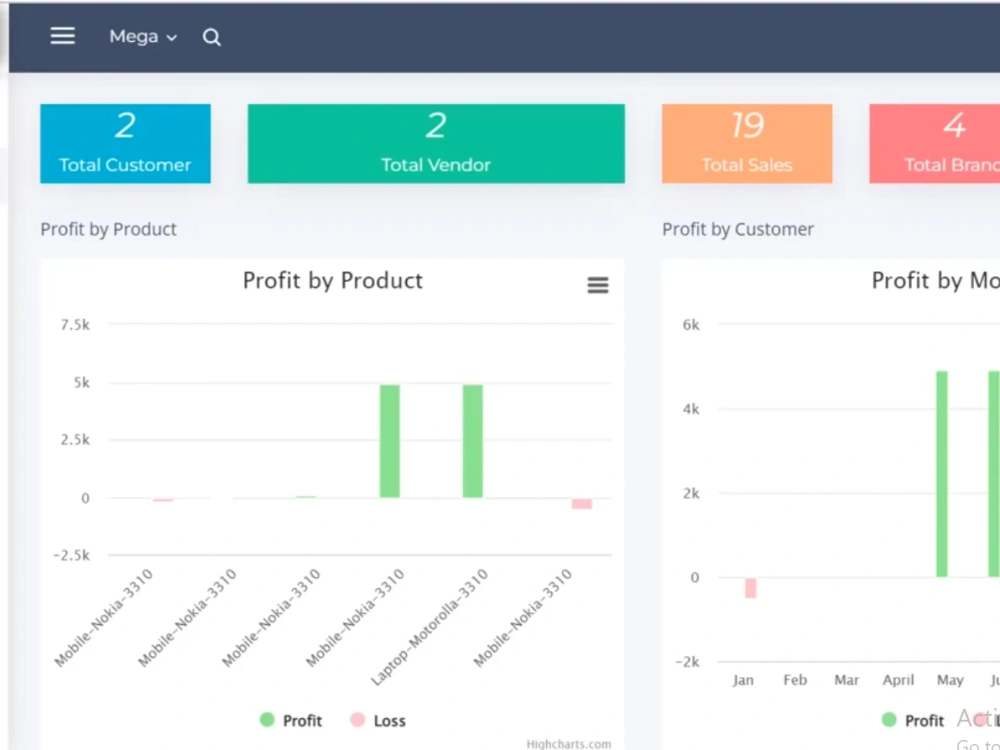Viewport: 1000px width, 750px height.
Task: Click the April month axis label
Action: 898,680
